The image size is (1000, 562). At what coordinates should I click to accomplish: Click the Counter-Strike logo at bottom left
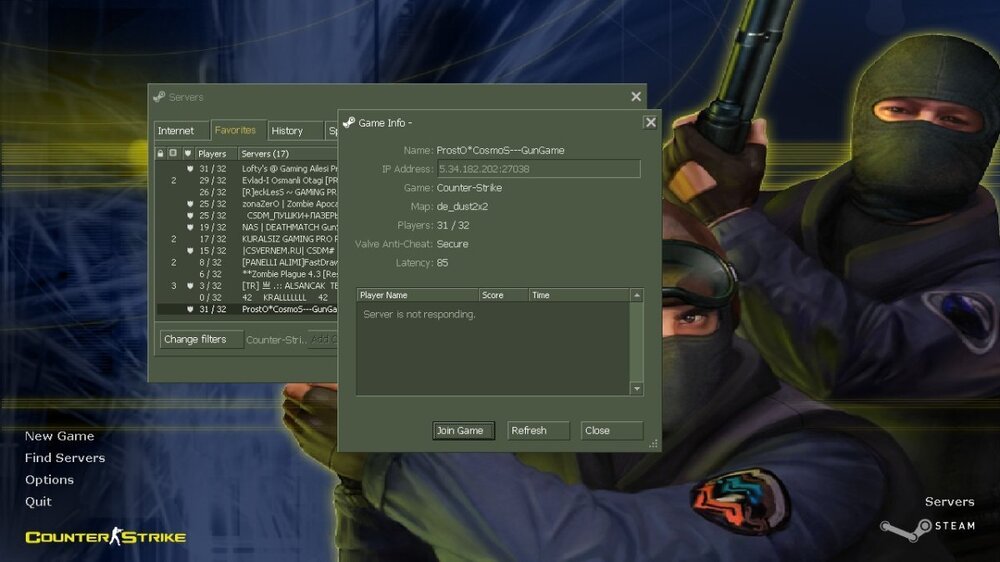(105, 537)
